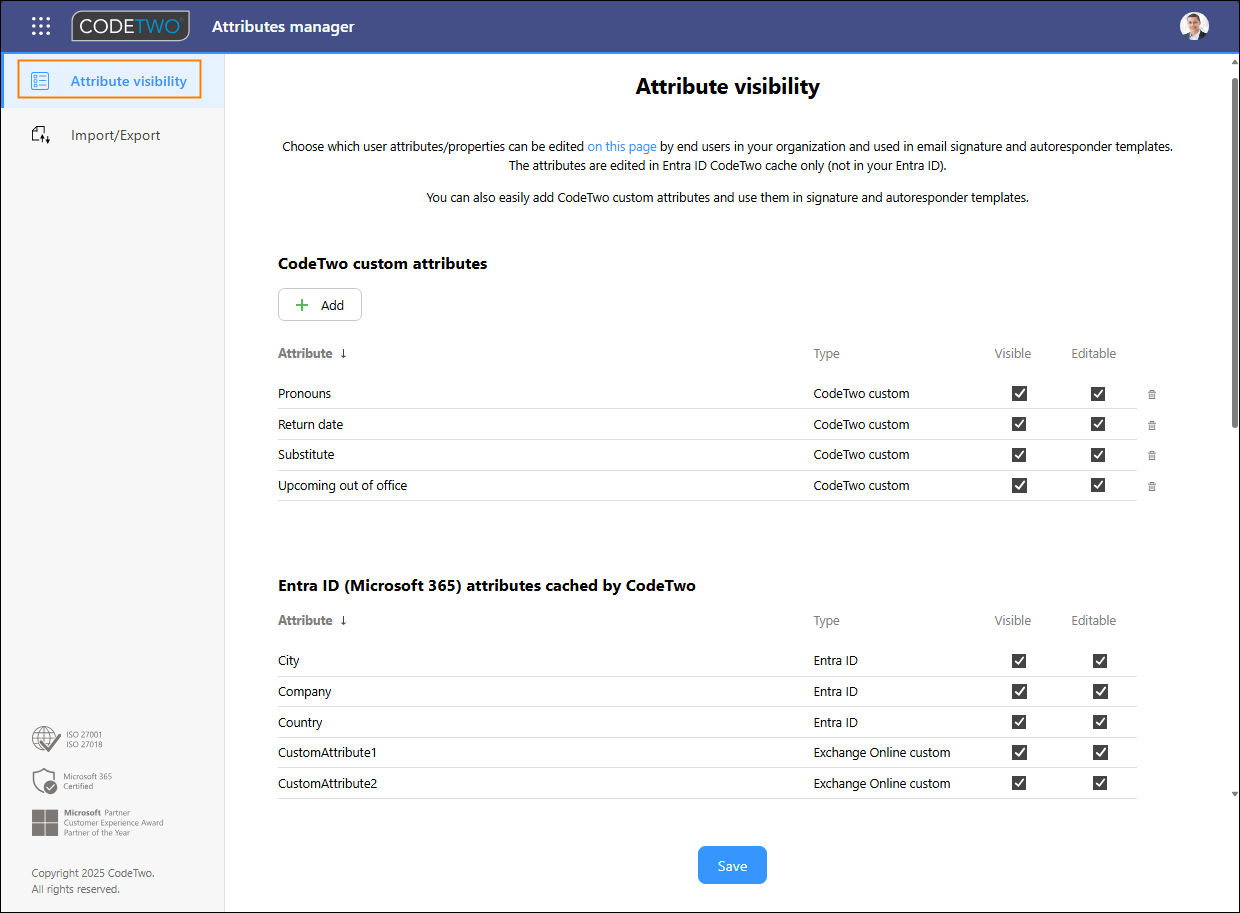This screenshot has width=1240, height=913.
Task: Click CodeTwo custom type in Pronouns row
Action: [862, 394]
